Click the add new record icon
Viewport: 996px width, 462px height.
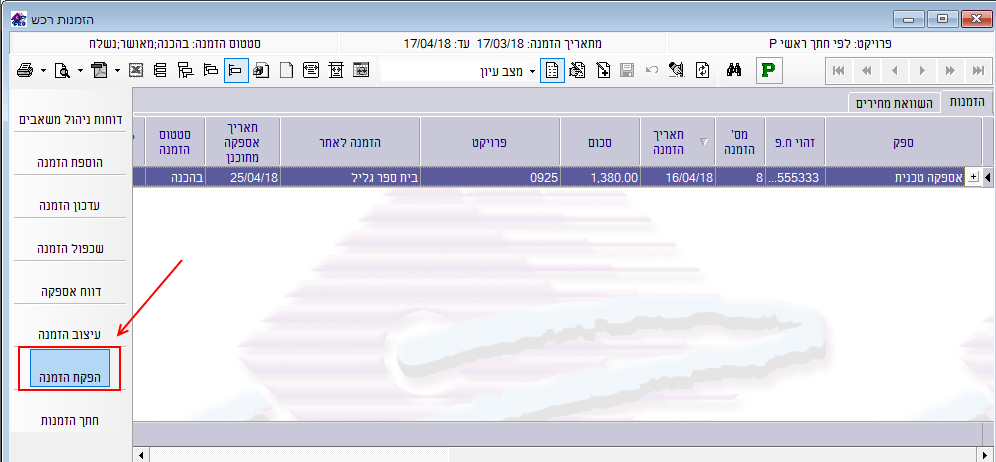[x=603, y=70]
